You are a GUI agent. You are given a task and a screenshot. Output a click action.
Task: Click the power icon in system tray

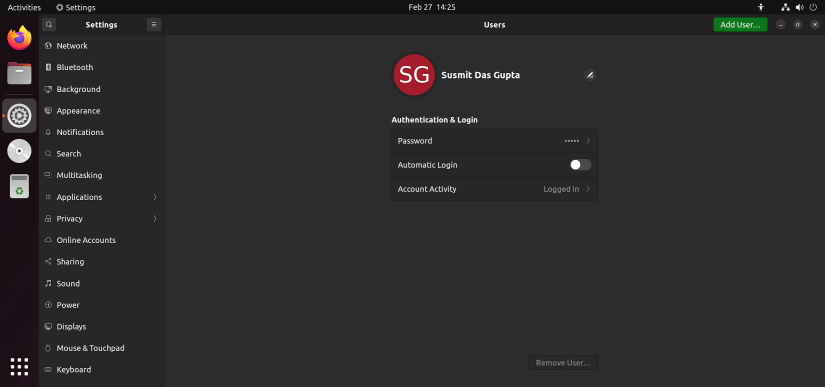pyautogui.click(x=814, y=7)
